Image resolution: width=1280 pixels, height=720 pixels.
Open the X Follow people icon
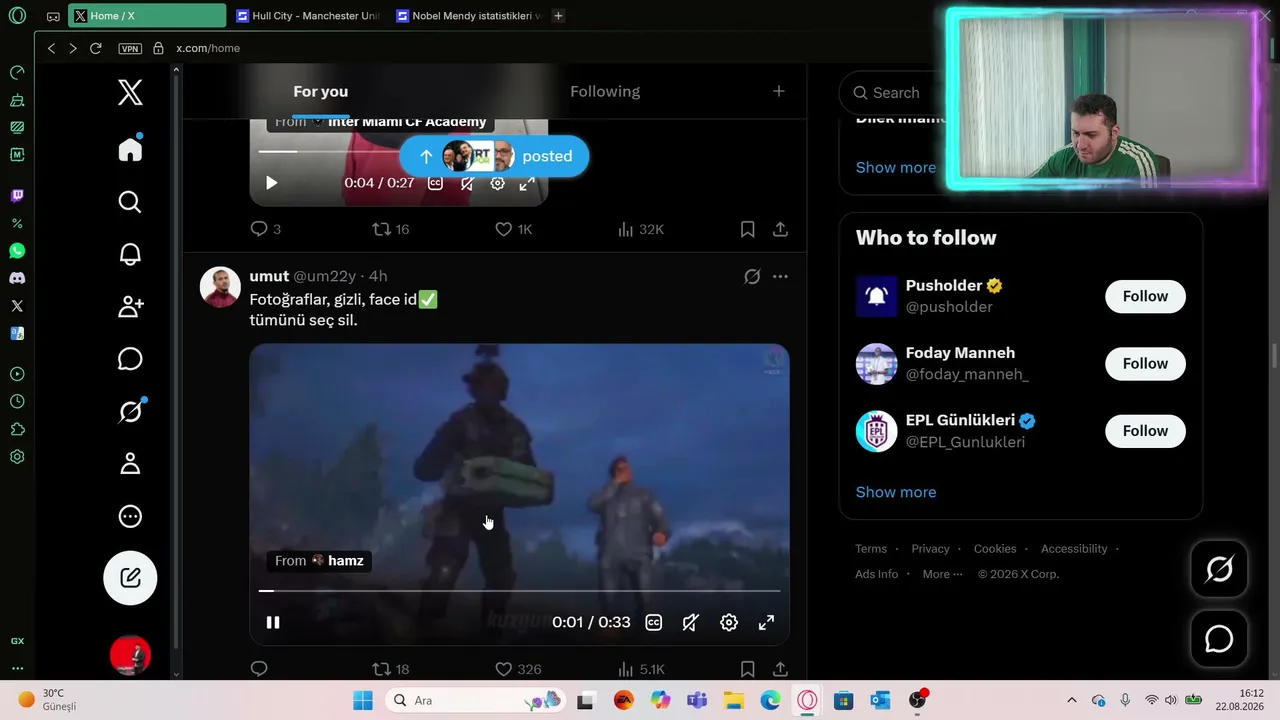[130, 307]
